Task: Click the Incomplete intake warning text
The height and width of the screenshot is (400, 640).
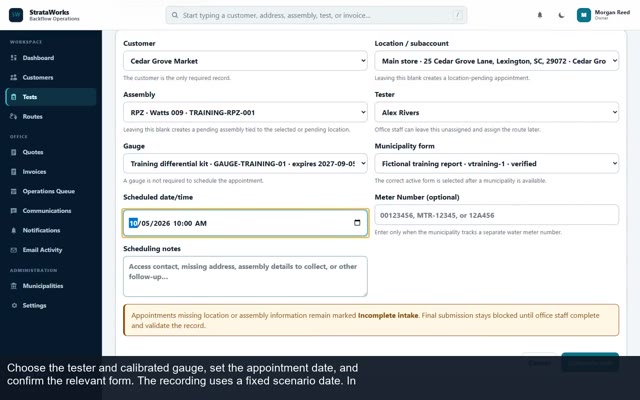Action: (x=387, y=316)
